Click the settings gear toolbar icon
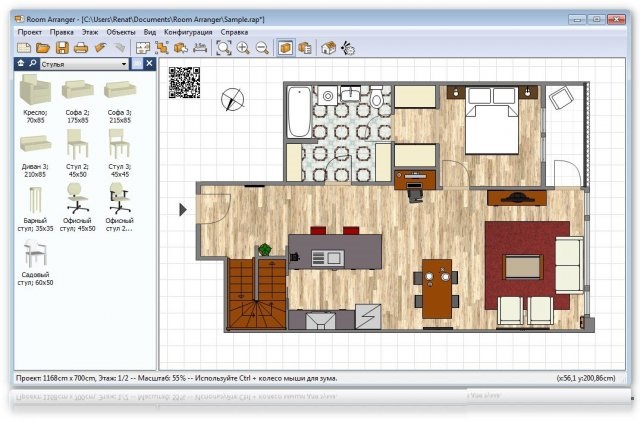 pos(348,48)
